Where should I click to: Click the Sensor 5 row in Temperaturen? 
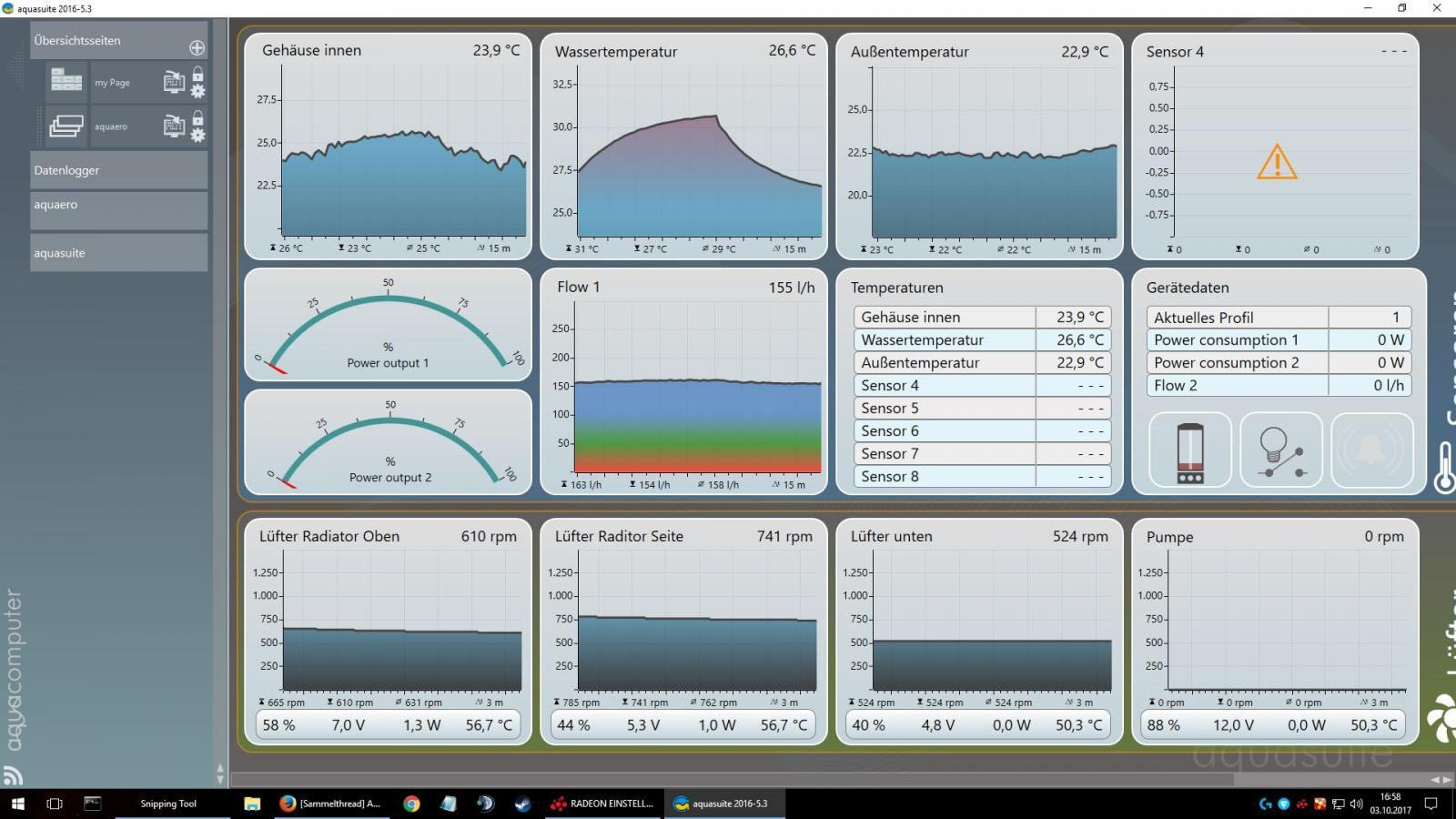click(x=983, y=408)
